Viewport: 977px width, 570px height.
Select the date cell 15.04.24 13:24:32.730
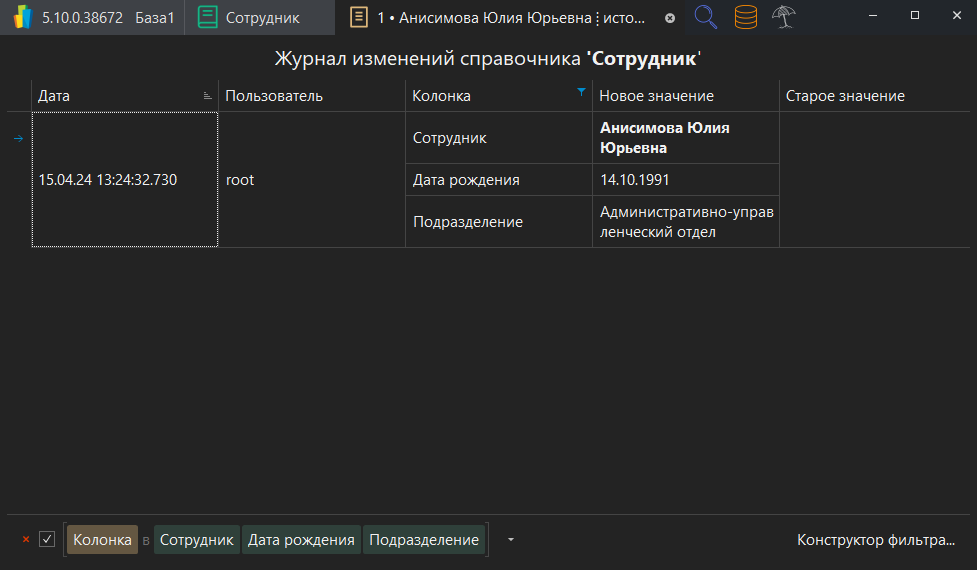[125, 179]
